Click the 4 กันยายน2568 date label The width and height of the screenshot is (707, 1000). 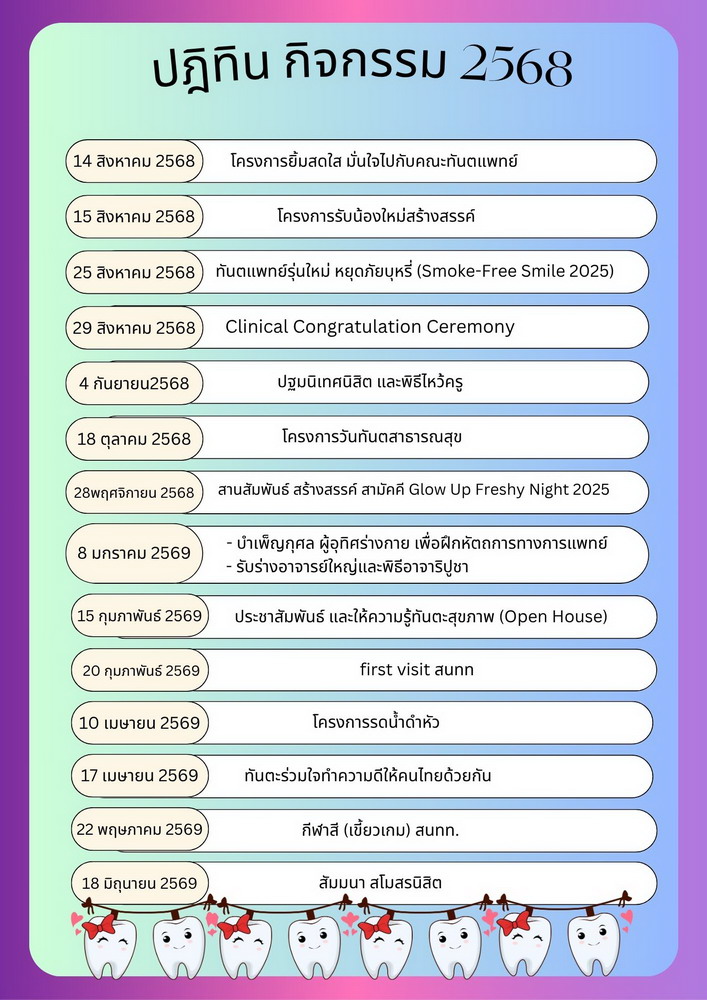[x=134, y=383]
